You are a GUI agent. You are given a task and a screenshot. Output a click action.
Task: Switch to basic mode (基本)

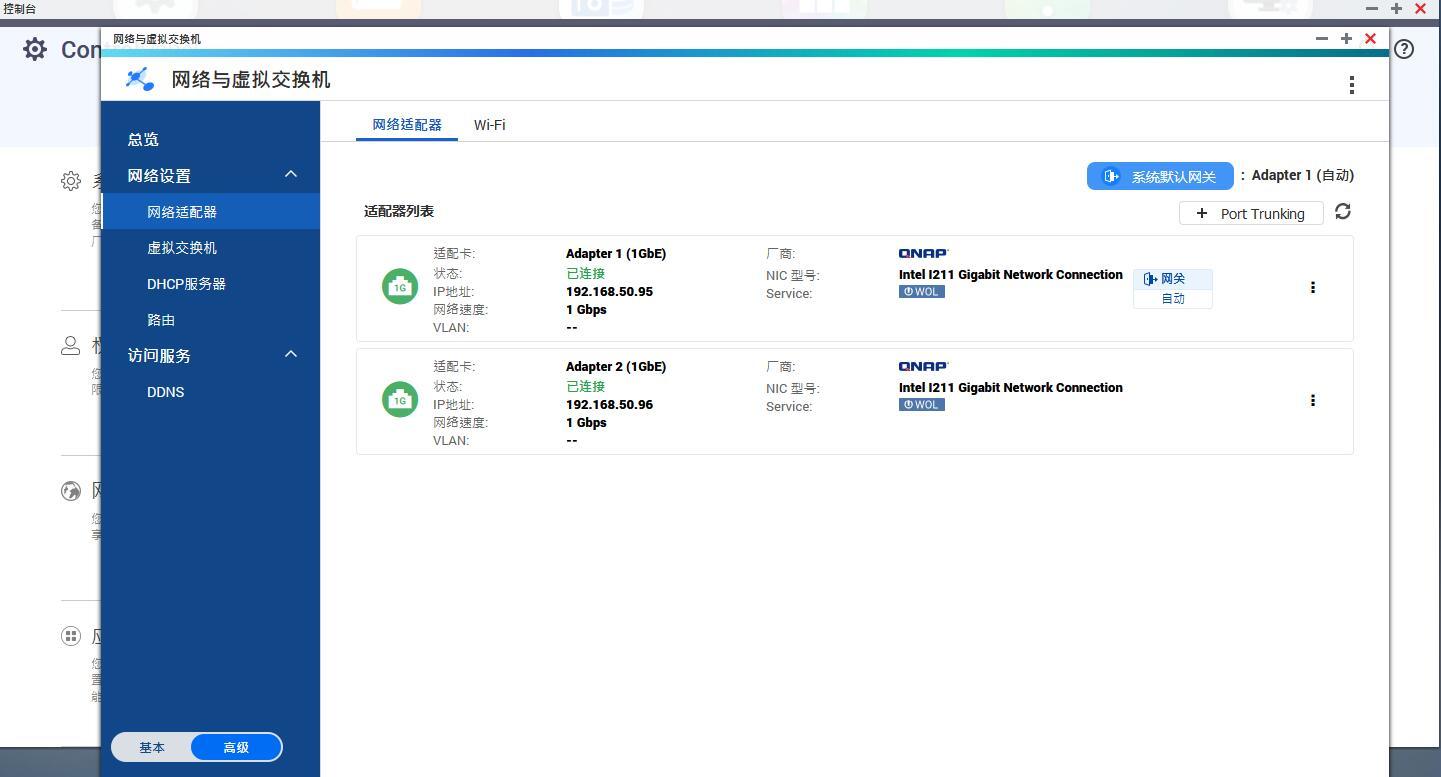coord(152,747)
